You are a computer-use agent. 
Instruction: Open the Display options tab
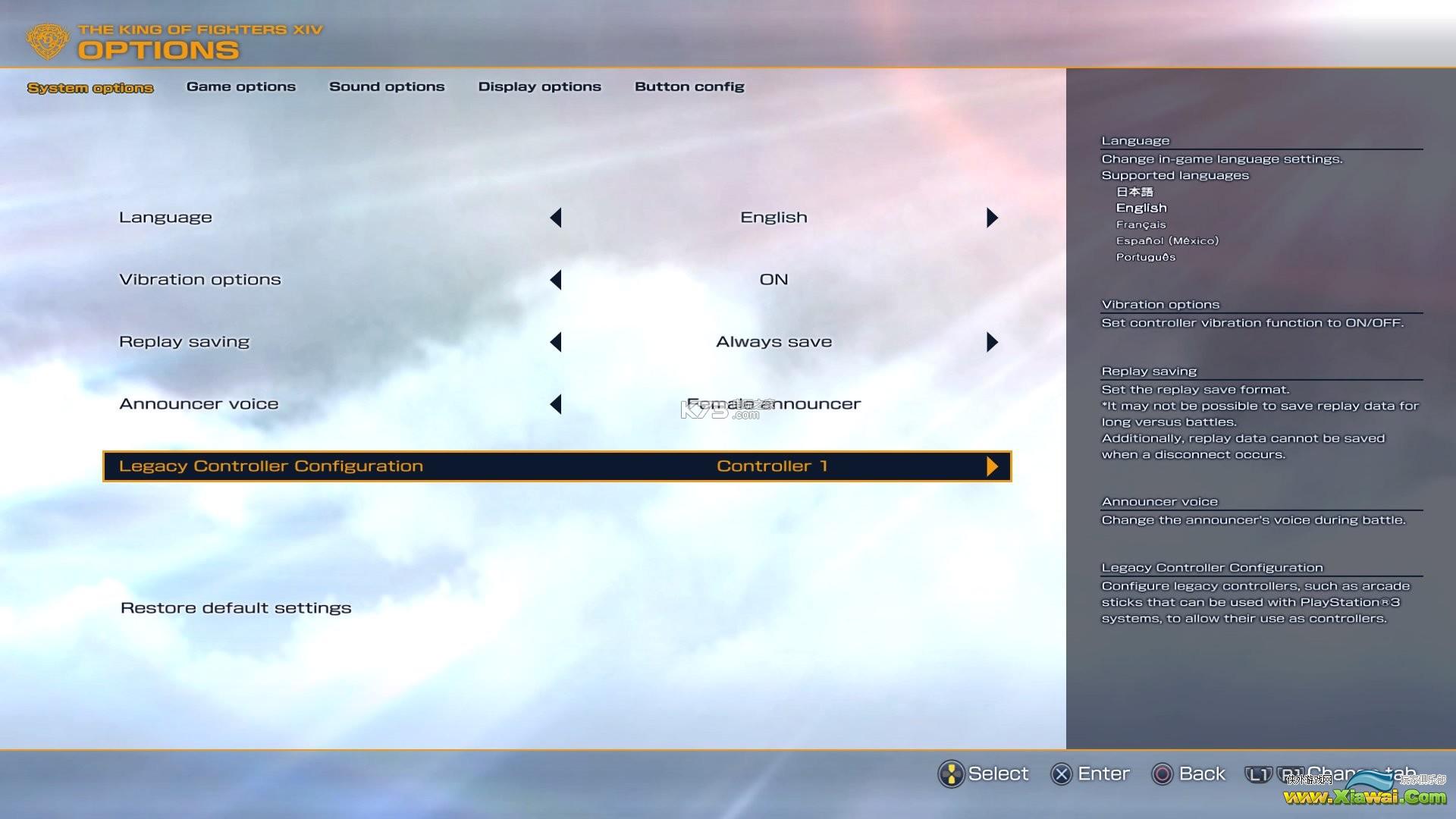click(x=539, y=86)
